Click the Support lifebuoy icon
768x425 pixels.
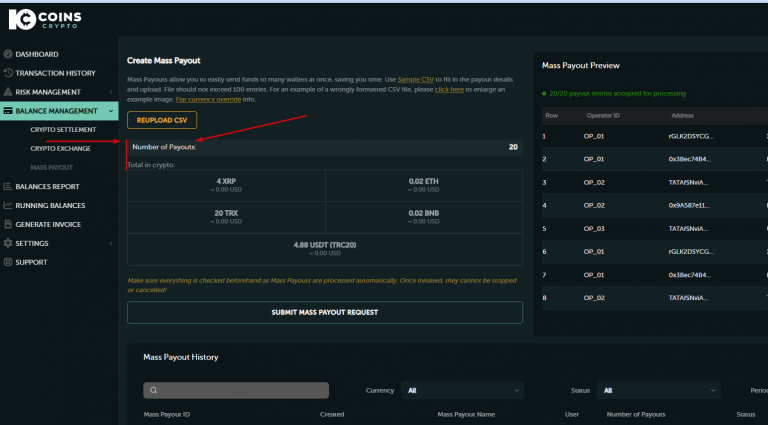point(8,262)
